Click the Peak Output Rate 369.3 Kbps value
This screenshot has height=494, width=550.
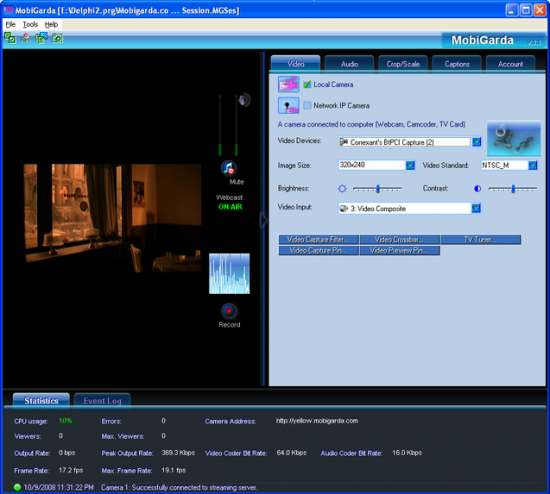click(x=178, y=453)
